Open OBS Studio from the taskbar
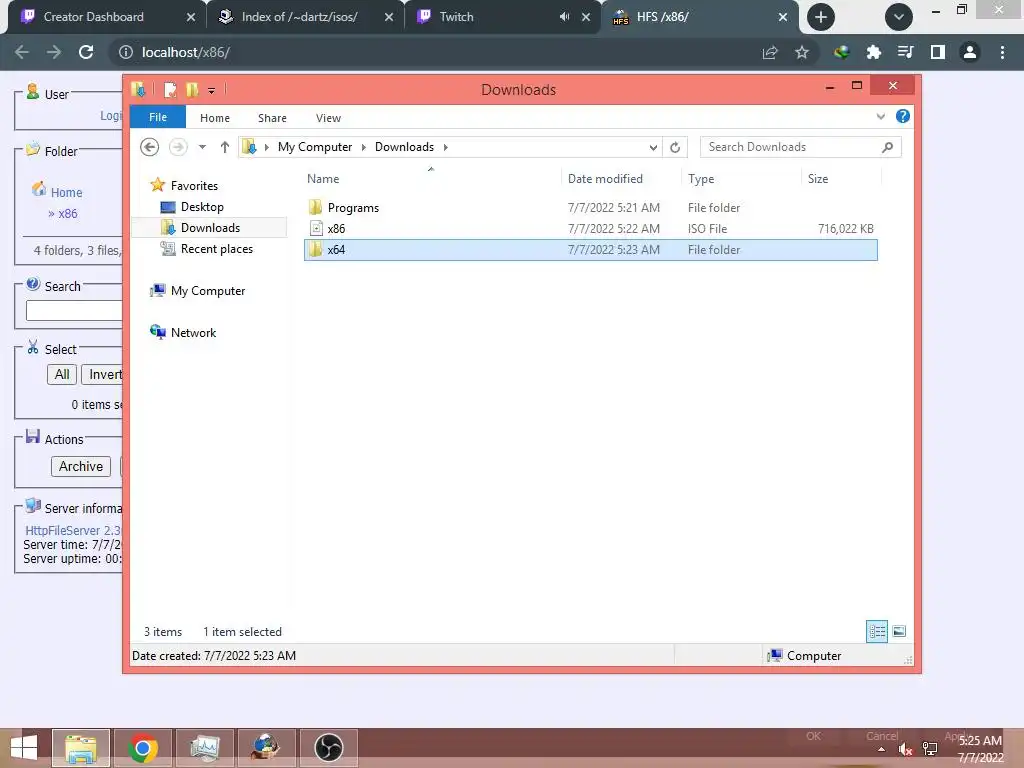The width and height of the screenshot is (1024, 768). [x=328, y=748]
